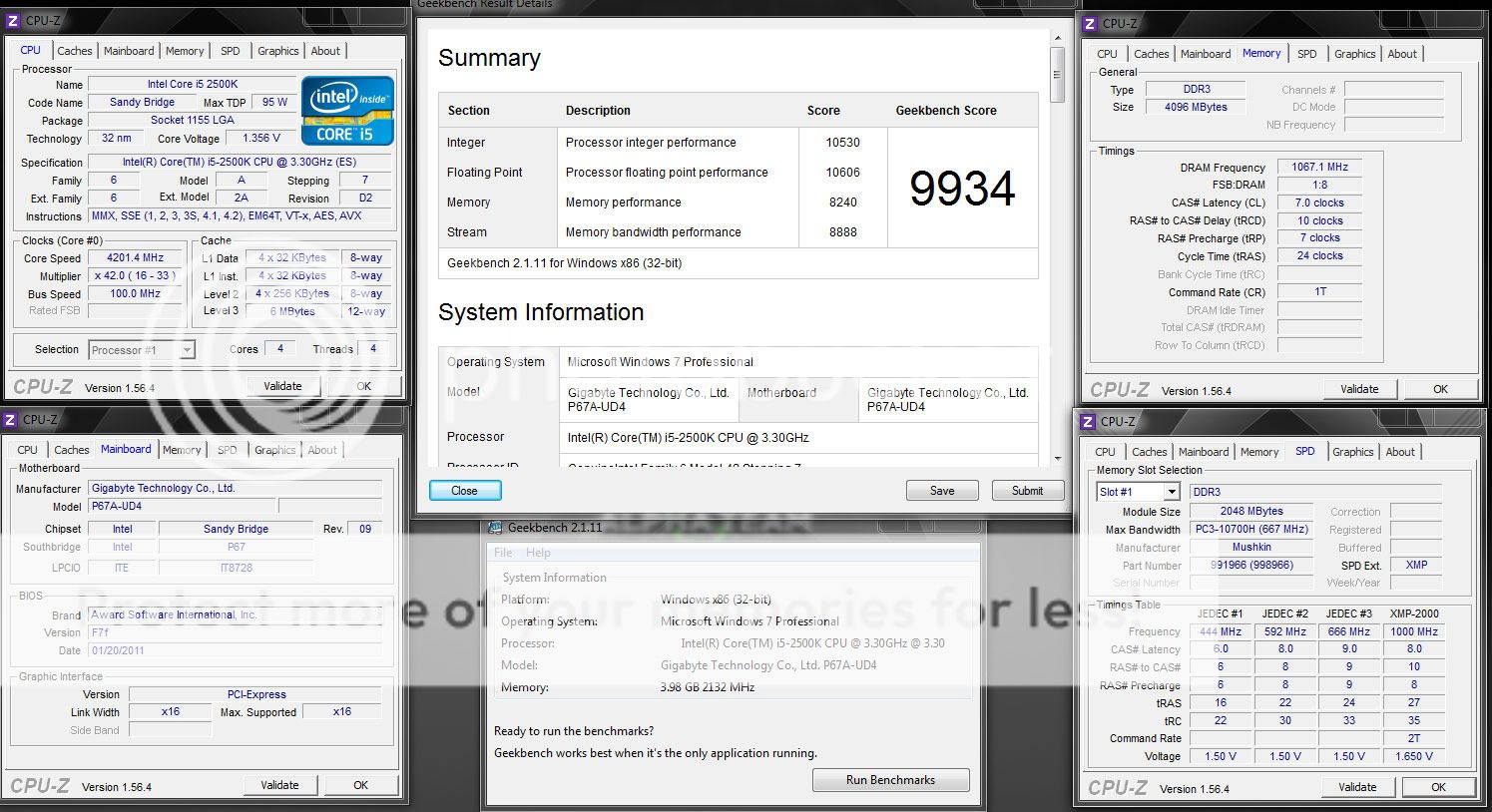Screen dimensions: 1492x812
Task: Submit the Geekbench result
Action: point(1027,491)
